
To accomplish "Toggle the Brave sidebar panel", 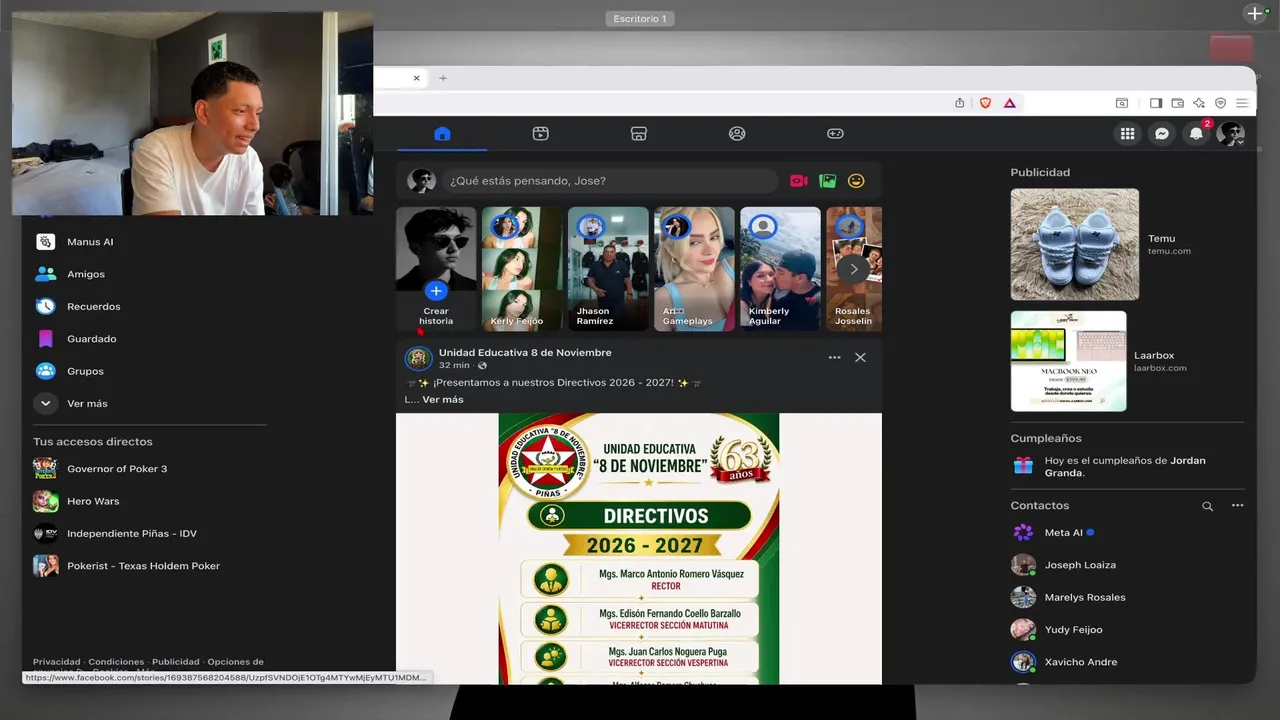I will click(x=1156, y=102).
